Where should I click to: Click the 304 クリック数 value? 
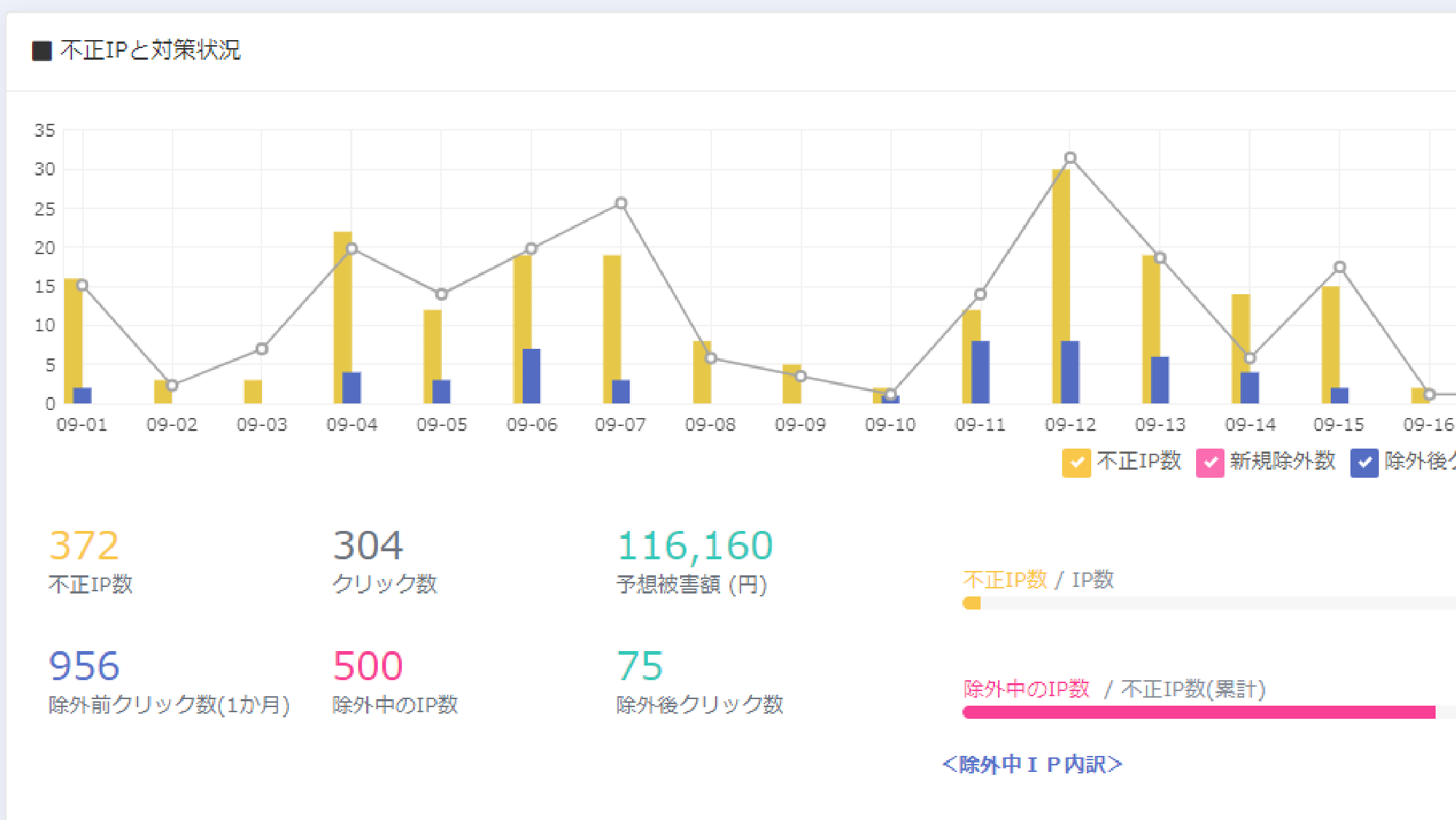(368, 545)
